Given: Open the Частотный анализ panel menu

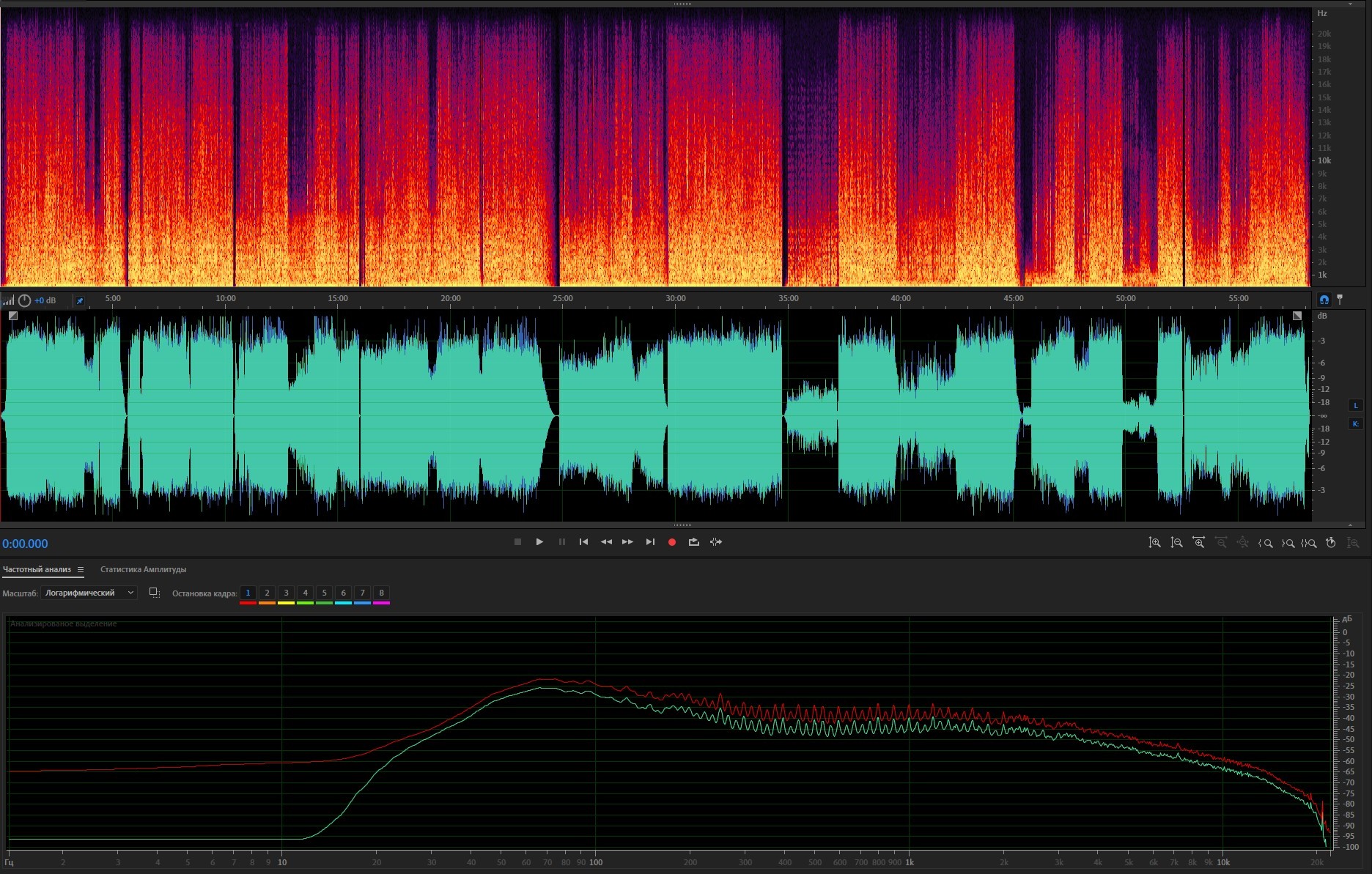Looking at the screenshot, I should coord(81,569).
